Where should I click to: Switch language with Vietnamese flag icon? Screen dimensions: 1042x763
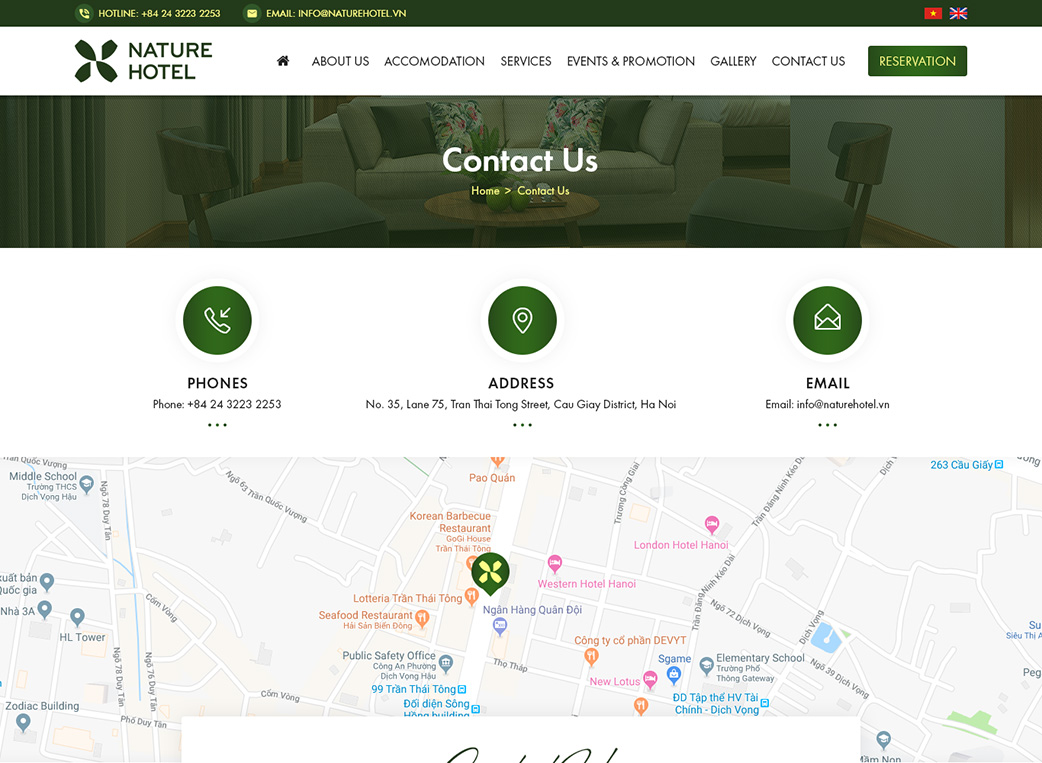coord(933,13)
